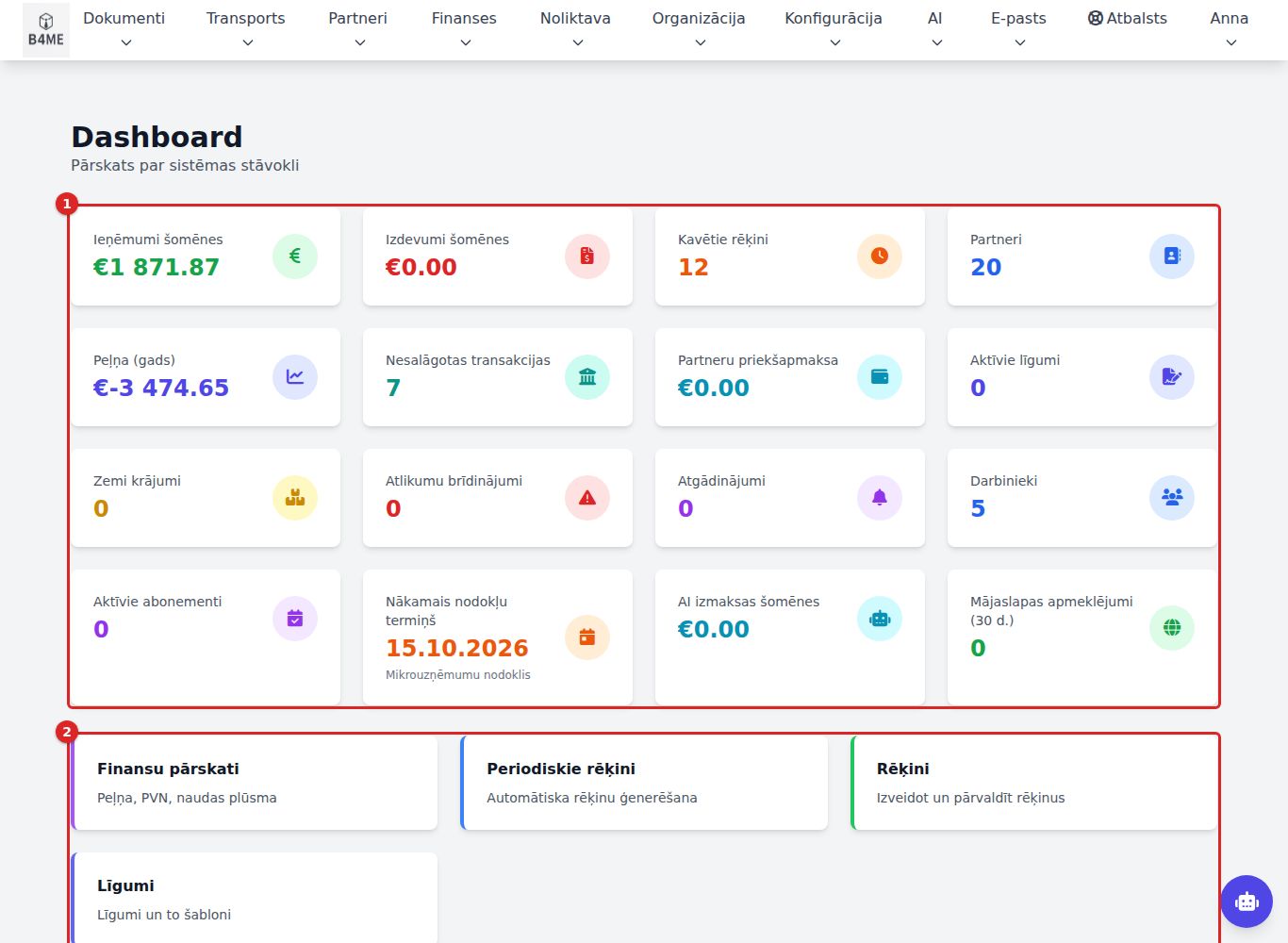1288x943 pixels.
Task: Open the floating AI assistant chat button
Action: tap(1247, 902)
